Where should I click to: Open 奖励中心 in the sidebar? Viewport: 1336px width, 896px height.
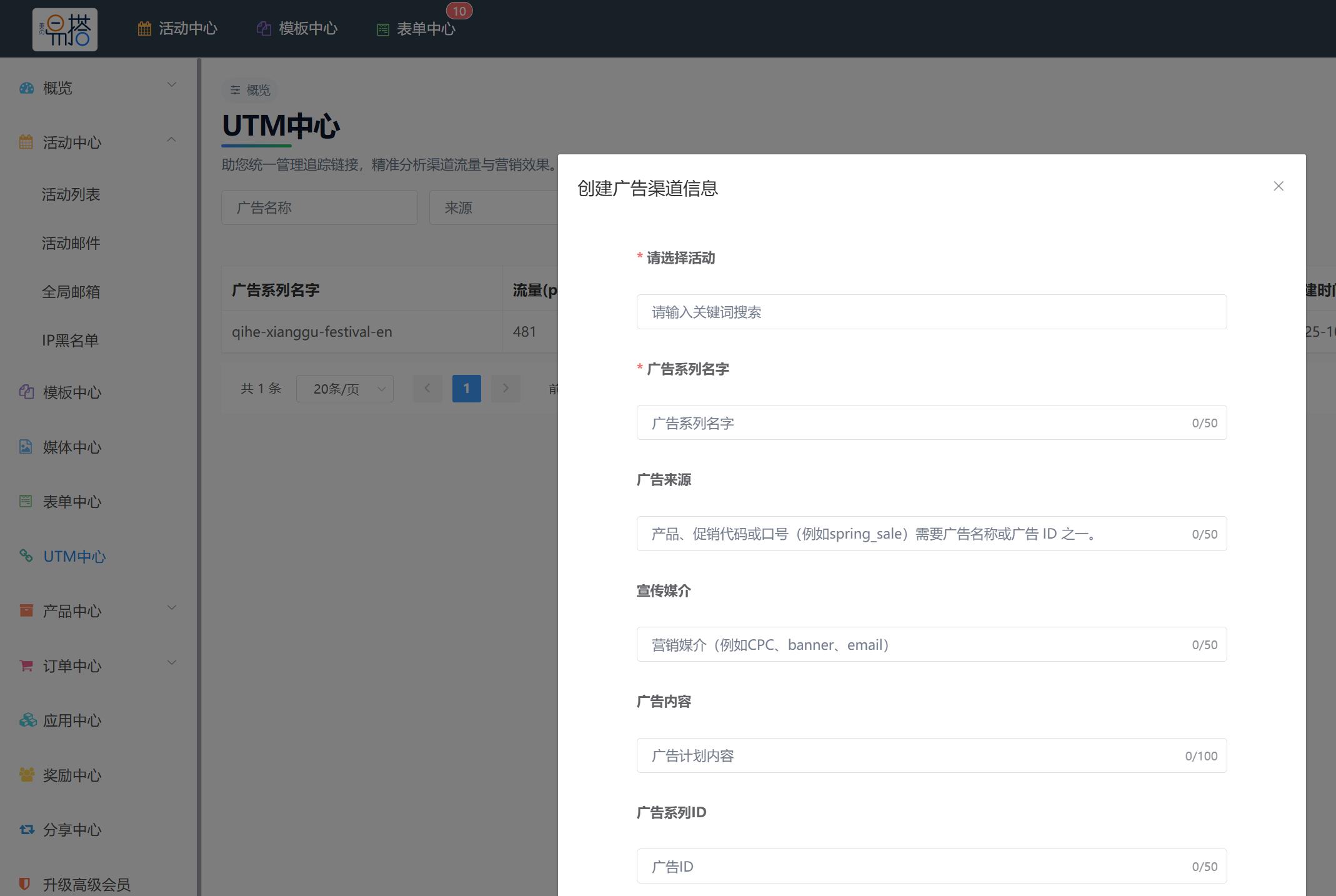coord(72,775)
